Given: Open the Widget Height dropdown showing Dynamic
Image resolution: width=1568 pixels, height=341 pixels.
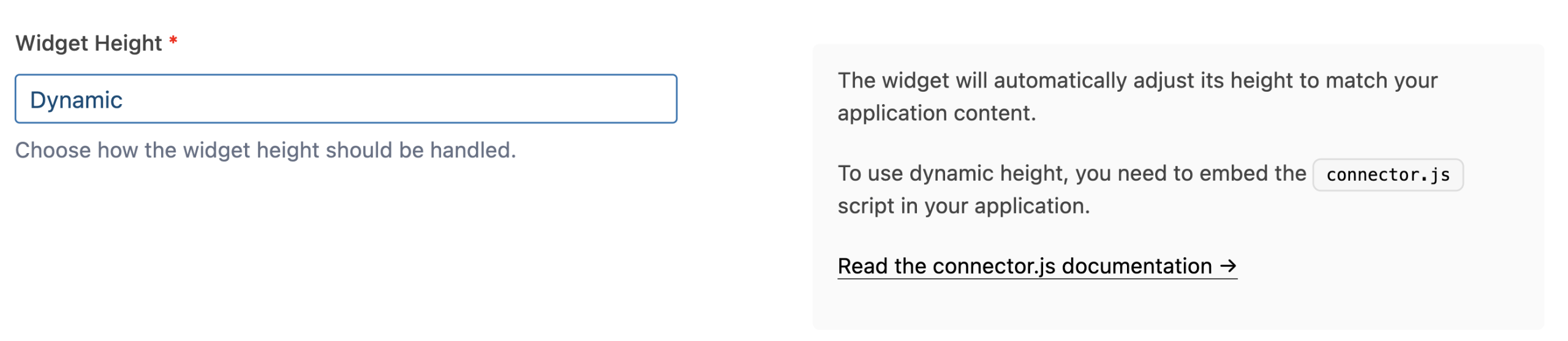Looking at the screenshot, I should pyautogui.click(x=345, y=99).
